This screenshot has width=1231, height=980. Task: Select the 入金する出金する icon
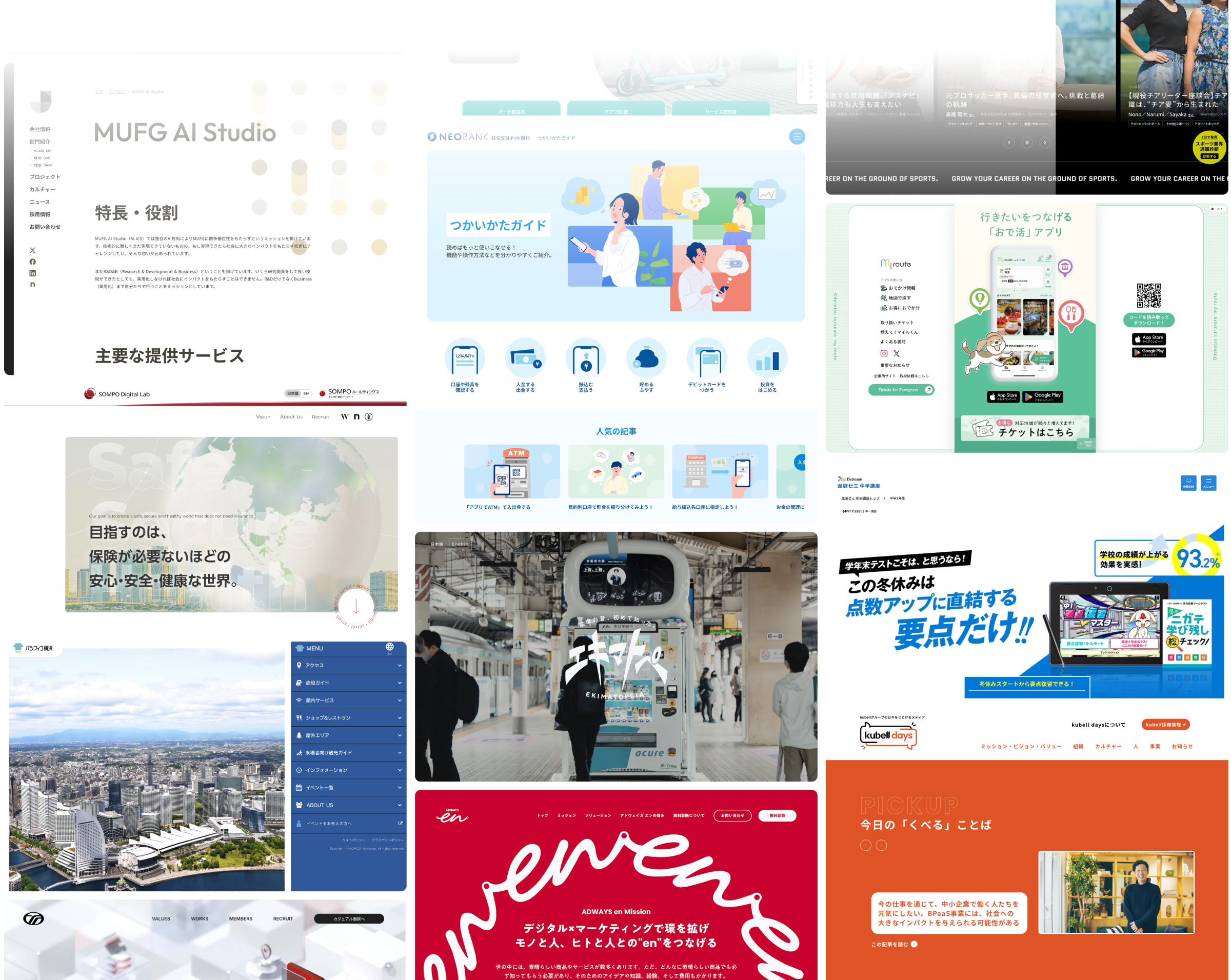(525, 359)
